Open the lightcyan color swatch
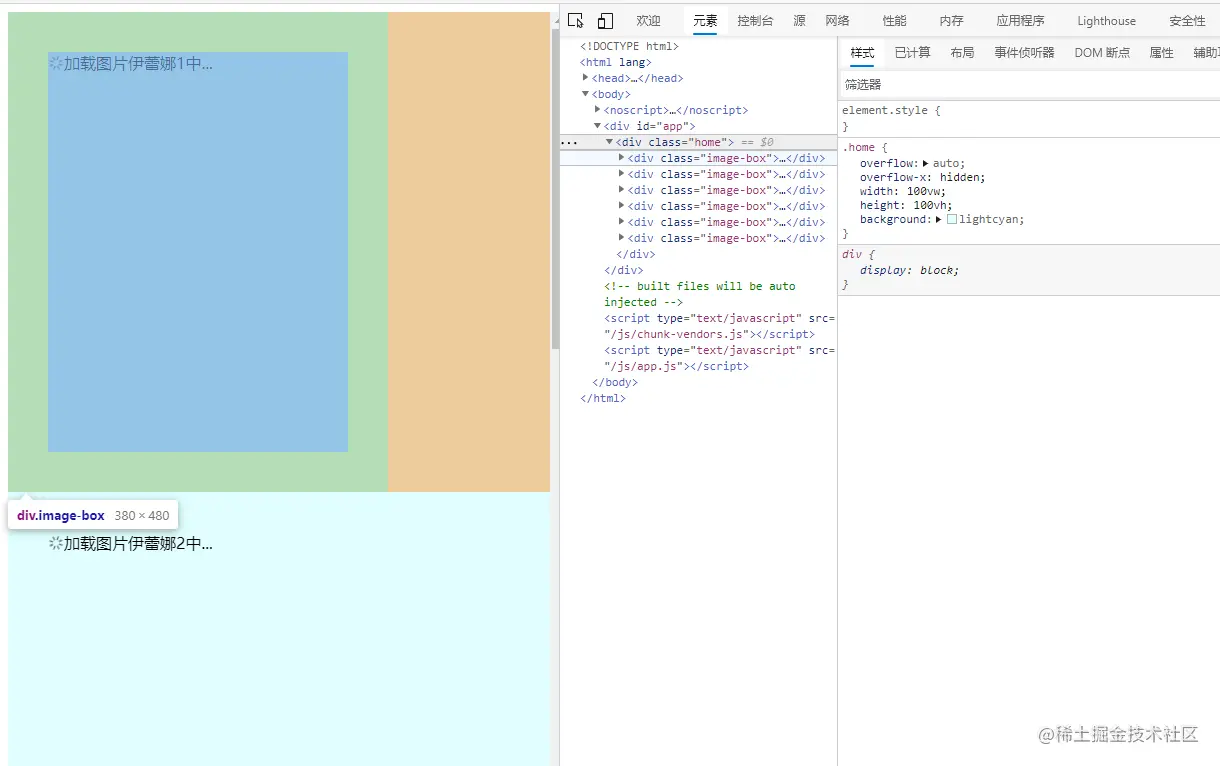 (x=952, y=219)
